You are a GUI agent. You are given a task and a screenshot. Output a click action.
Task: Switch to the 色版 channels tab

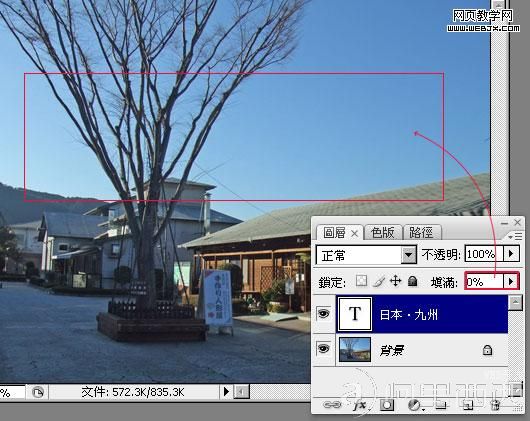pyautogui.click(x=383, y=232)
